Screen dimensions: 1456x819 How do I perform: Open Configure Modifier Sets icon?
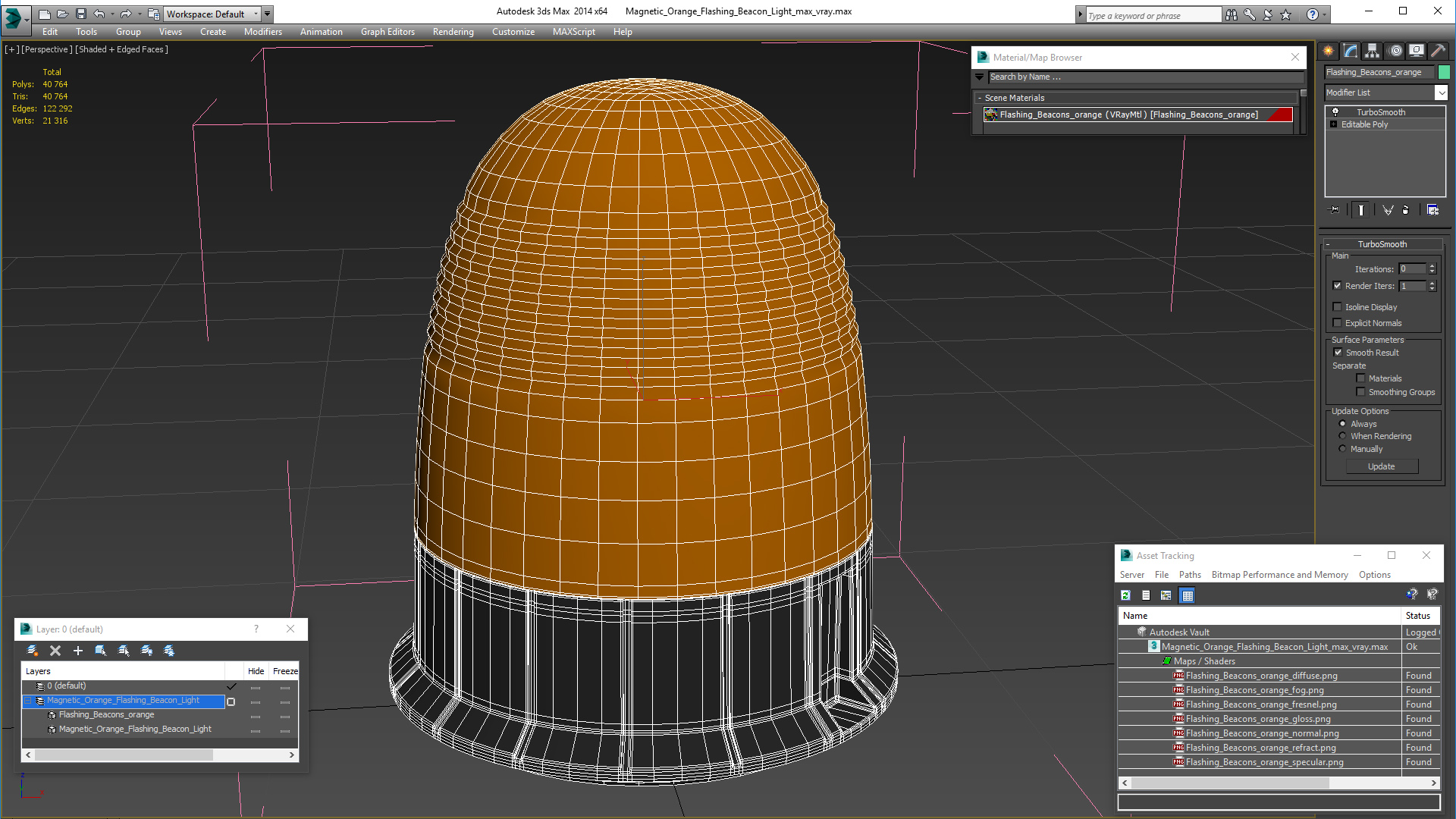pos(1432,210)
